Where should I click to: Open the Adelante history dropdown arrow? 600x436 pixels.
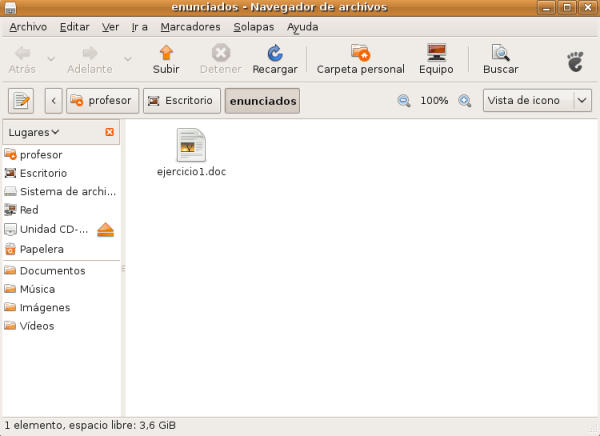[x=127, y=59]
